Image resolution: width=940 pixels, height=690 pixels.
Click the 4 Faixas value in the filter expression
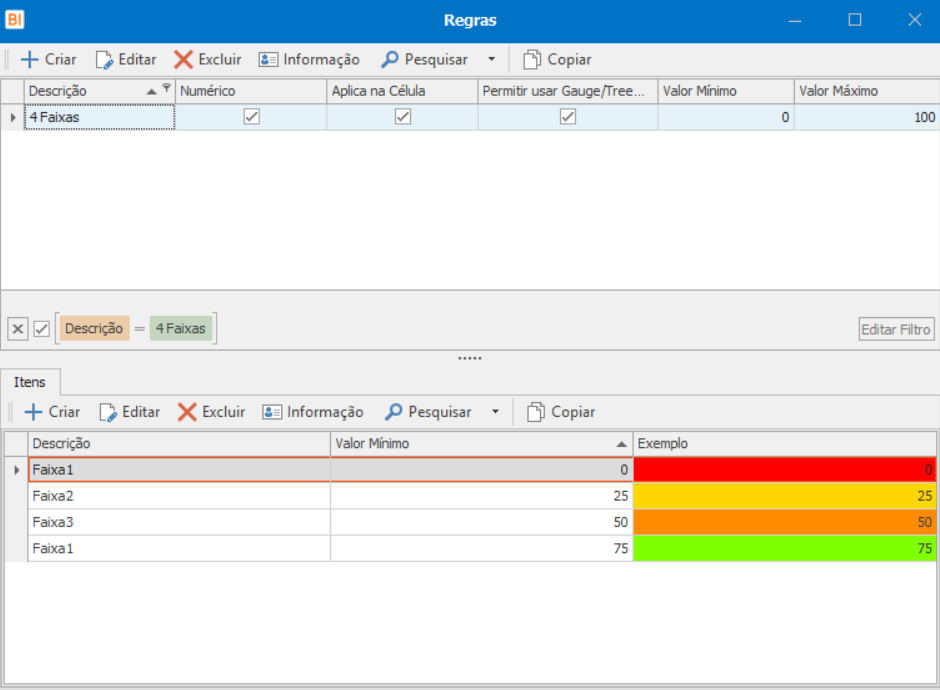pos(181,329)
